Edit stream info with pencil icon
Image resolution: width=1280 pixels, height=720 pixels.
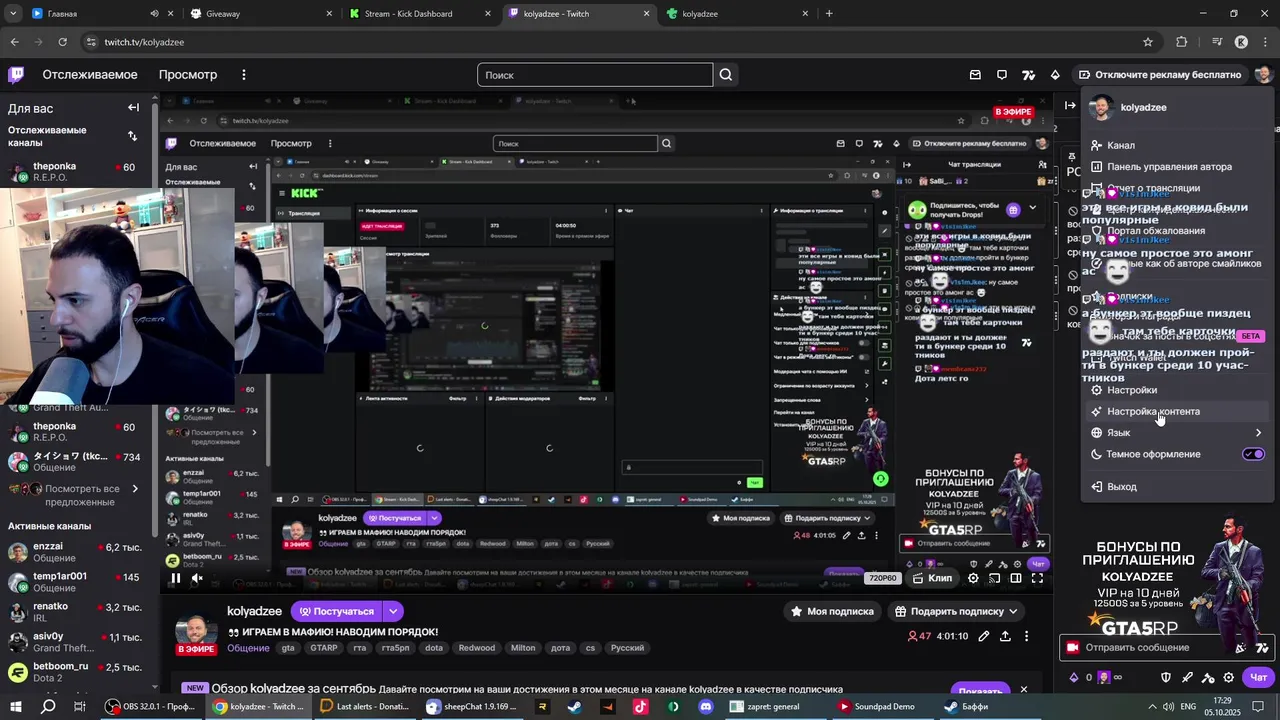click(984, 636)
